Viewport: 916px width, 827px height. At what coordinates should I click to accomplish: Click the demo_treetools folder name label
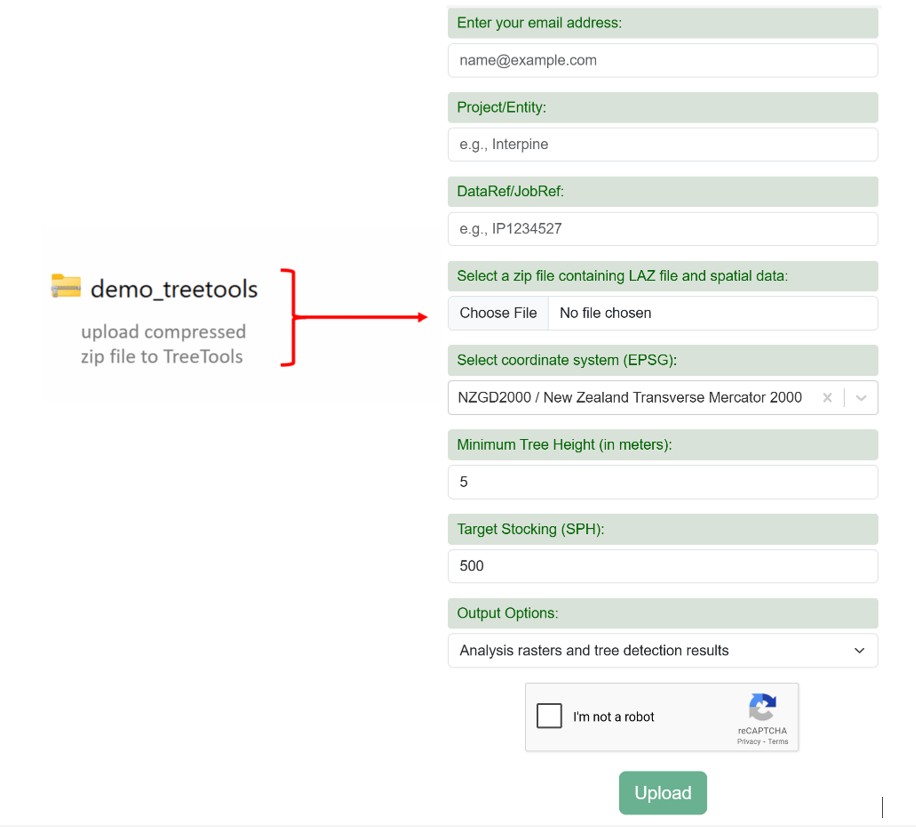tap(174, 289)
